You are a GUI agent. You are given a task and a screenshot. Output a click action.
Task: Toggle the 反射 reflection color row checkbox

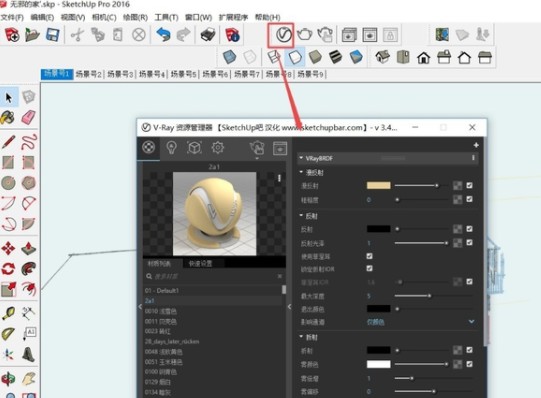[469, 229]
